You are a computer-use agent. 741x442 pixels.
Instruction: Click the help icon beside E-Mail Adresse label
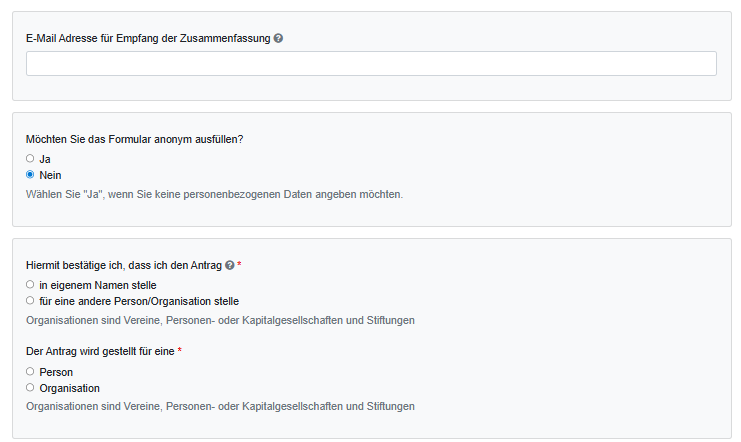coord(278,38)
